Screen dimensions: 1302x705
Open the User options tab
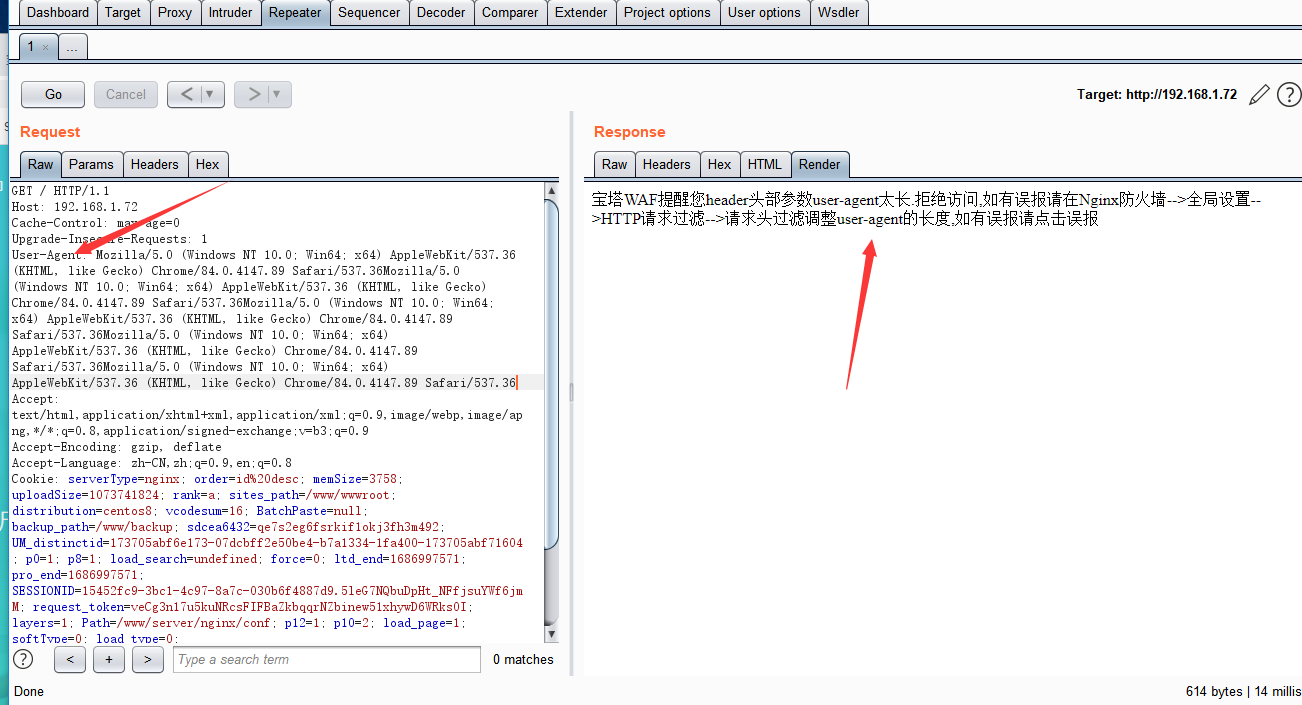click(764, 13)
